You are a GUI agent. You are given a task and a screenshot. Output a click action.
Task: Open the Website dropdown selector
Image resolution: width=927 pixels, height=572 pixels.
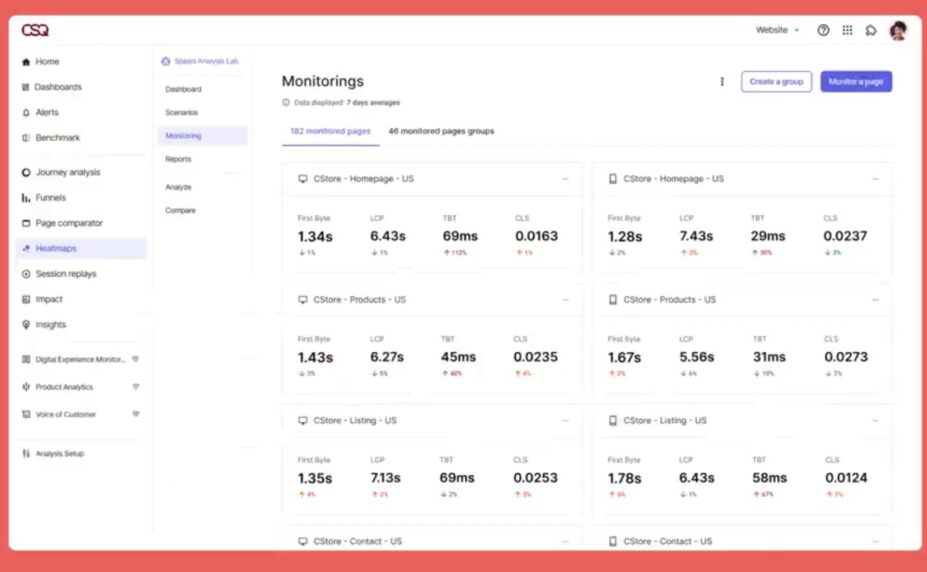(x=777, y=30)
